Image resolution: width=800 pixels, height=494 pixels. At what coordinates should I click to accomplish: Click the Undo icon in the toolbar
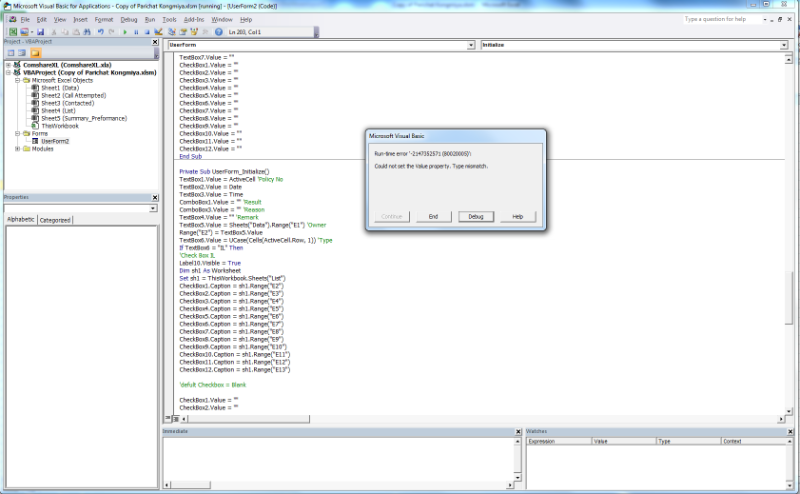[x=100, y=31]
